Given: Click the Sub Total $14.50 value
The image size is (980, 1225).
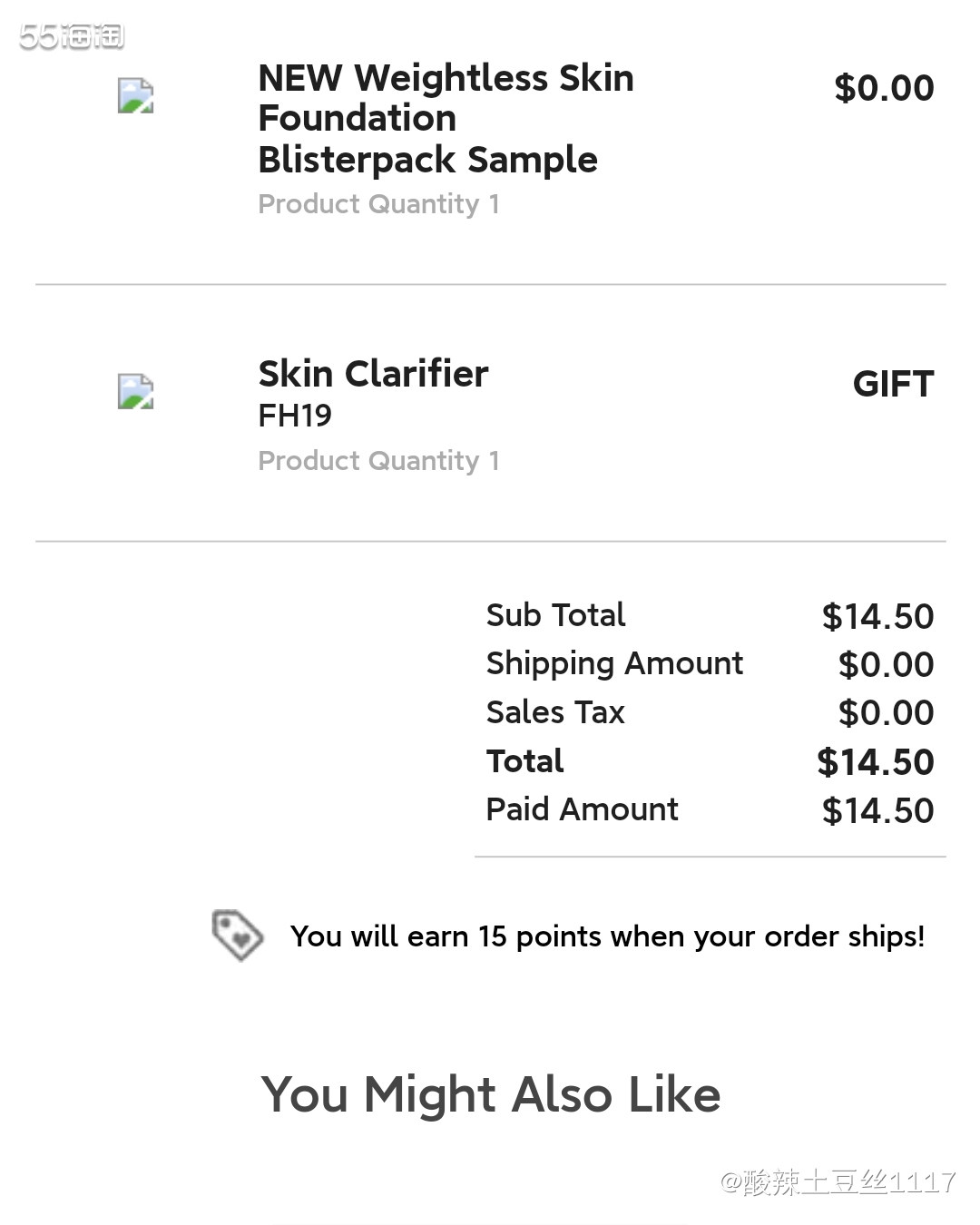Looking at the screenshot, I should (x=877, y=617).
